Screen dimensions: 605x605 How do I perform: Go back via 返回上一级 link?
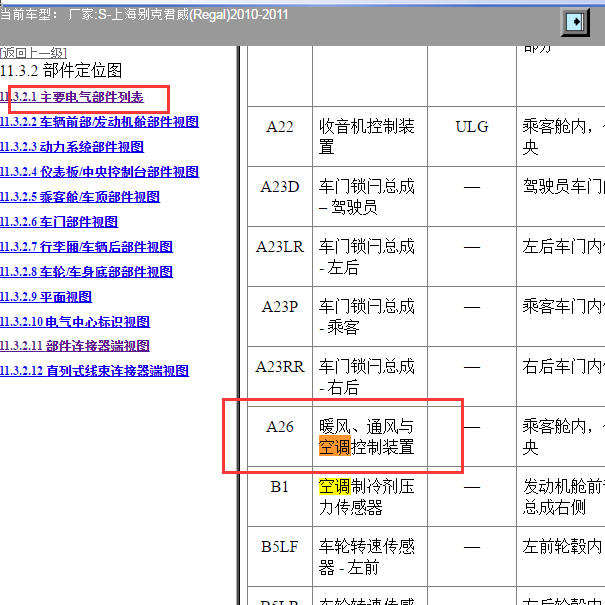33,52
